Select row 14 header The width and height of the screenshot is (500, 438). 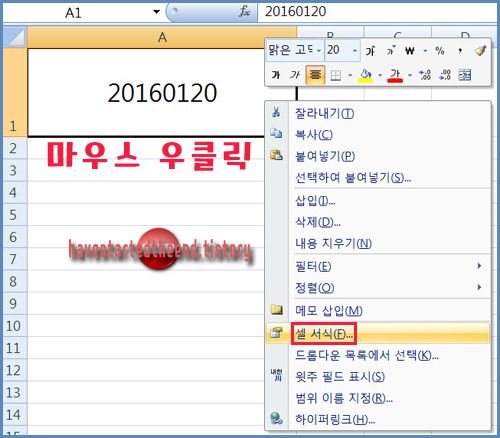[13, 414]
